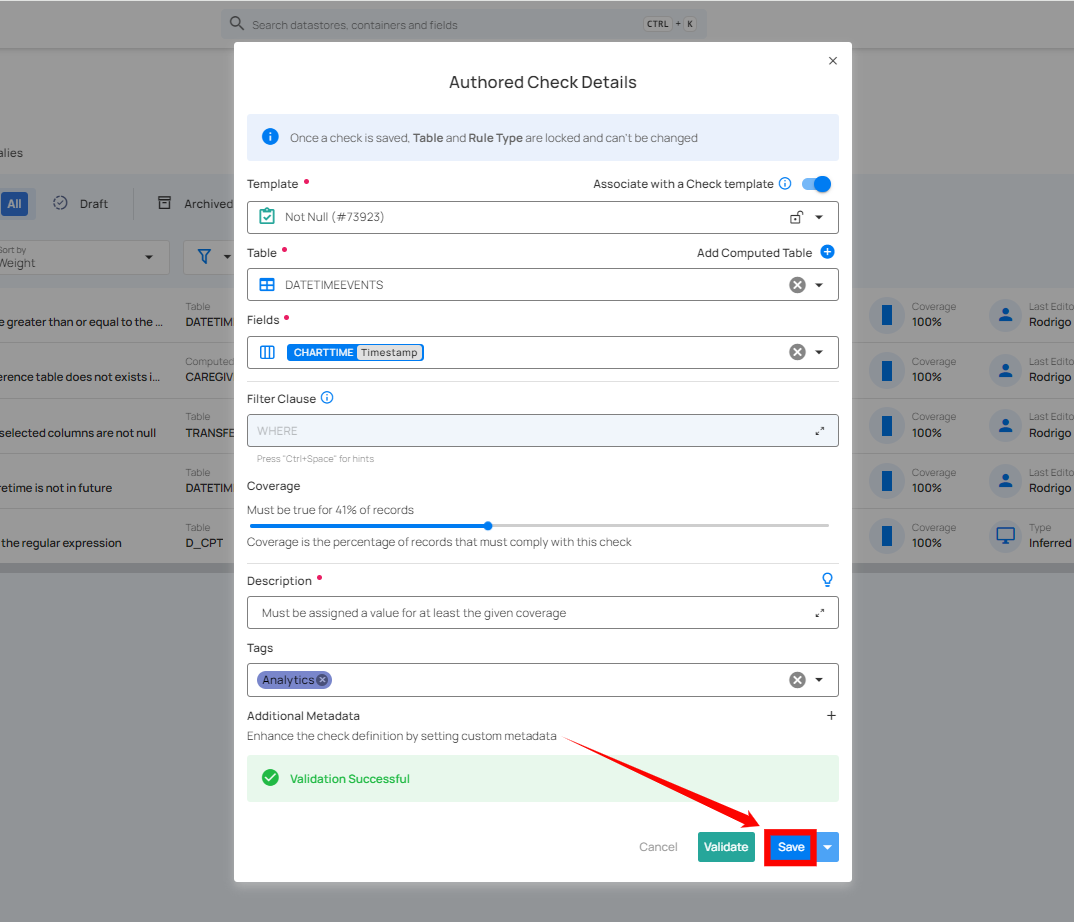The width and height of the screenshot is (1074, 922).
Task: Click the Not Null template clipboard icon
Action: point(267,216)
